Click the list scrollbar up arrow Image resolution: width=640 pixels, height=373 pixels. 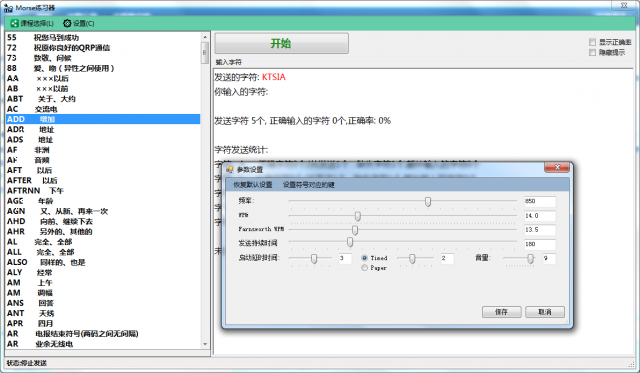coord(205,37)
